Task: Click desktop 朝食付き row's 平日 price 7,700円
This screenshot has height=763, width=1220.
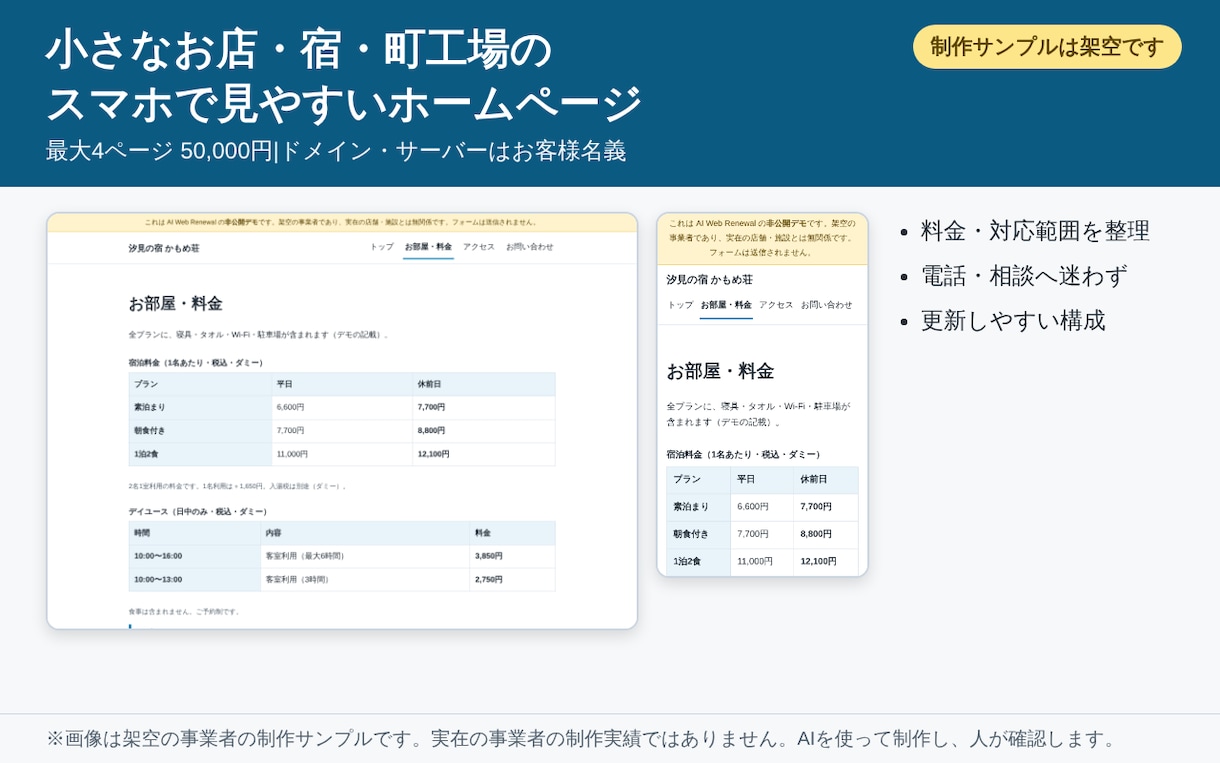Action: coord(290,430)
